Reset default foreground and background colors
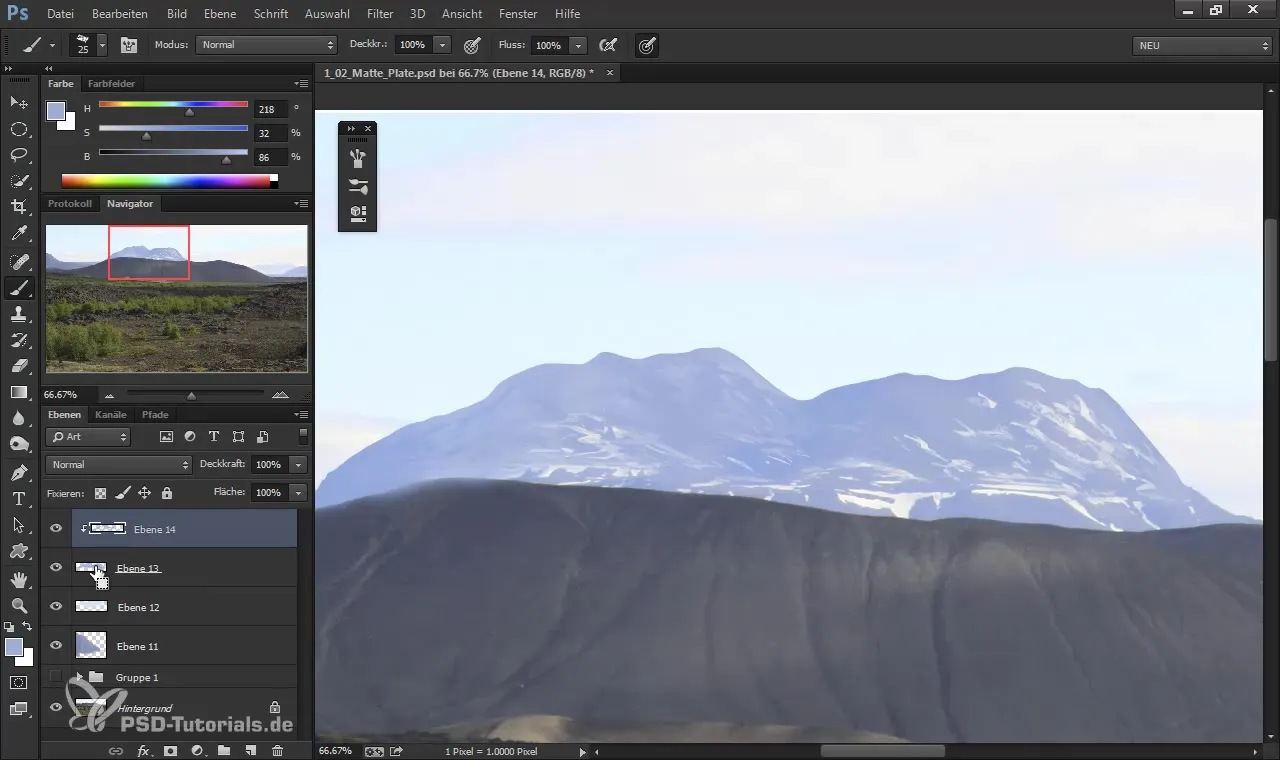This screenshot has width=1280, height=760. [9, 626]
